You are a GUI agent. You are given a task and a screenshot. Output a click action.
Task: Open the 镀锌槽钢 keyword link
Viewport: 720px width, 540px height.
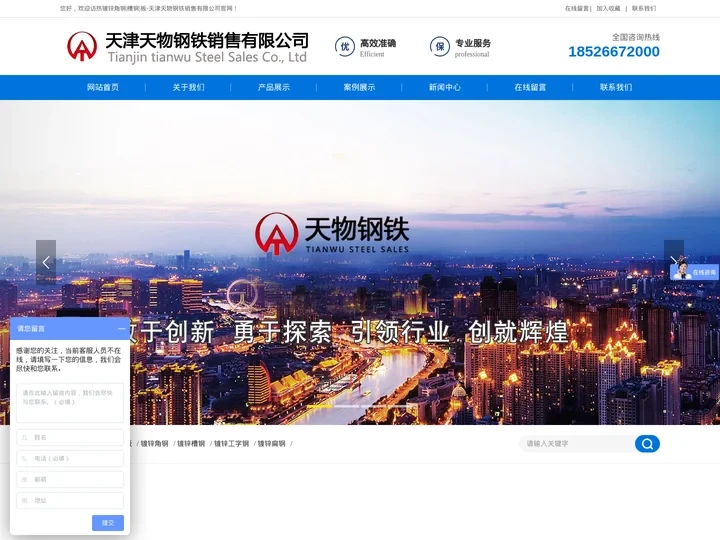click(191, 444)
